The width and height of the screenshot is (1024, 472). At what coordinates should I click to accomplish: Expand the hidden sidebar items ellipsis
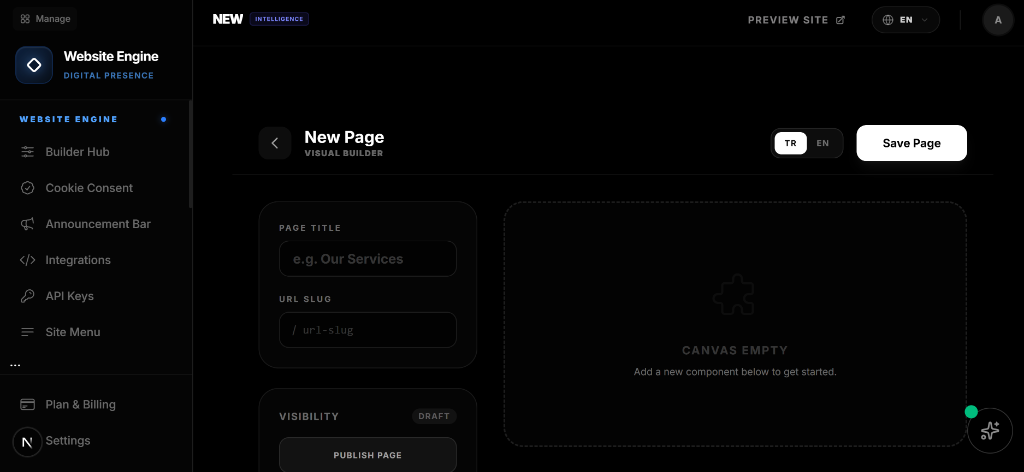pos(15,365)
